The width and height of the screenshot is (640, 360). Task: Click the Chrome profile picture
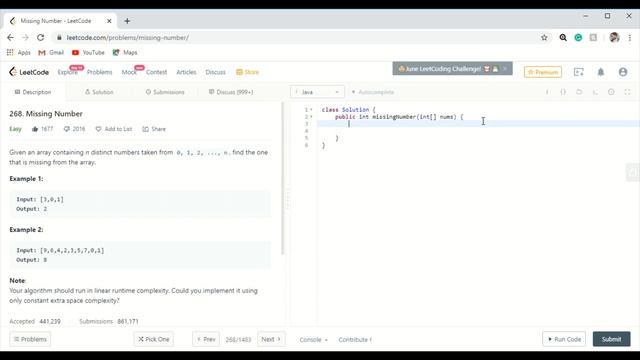click(x=614, y=38)
